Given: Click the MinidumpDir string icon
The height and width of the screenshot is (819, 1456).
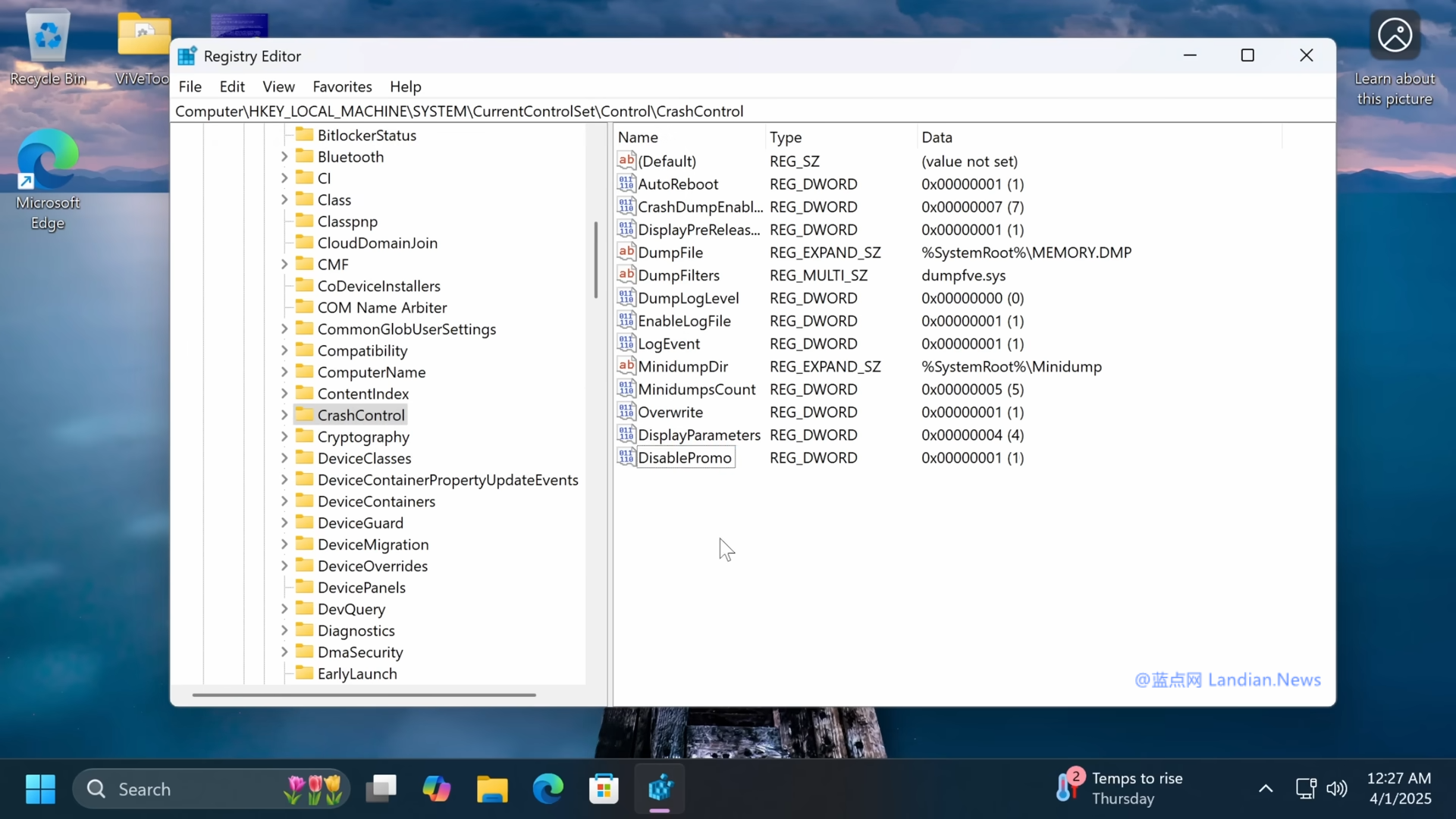Looking at the screenshot, I should pyautogui.click(x=626, y=366).
